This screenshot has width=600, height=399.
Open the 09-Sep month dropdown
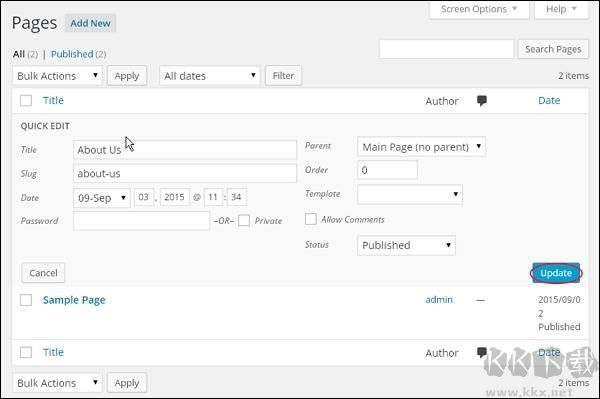[x=102, y=198]
